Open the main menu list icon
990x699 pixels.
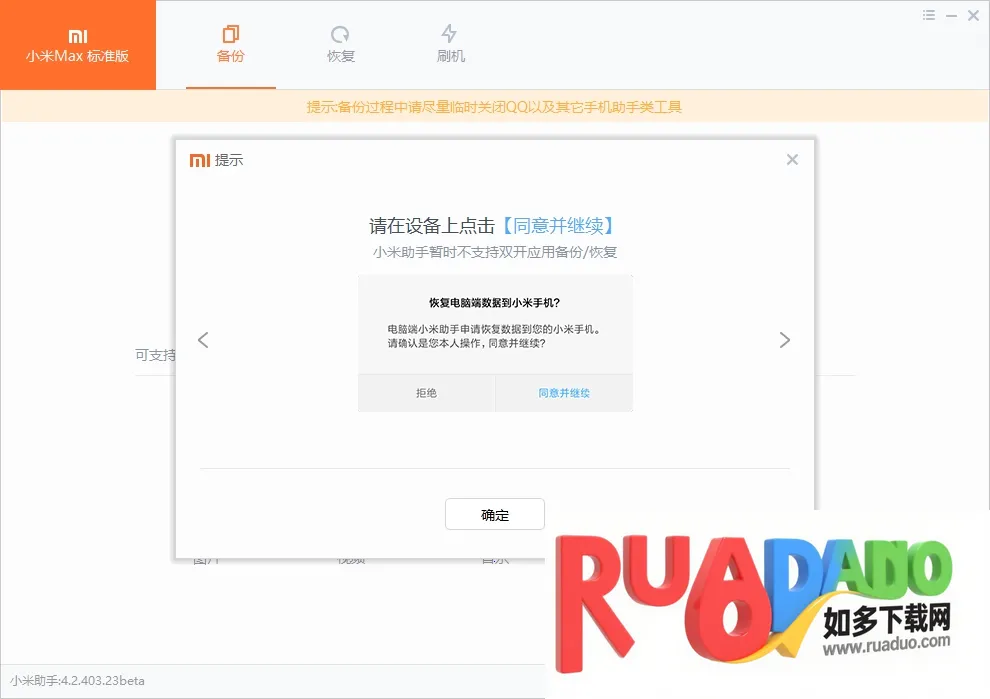pos(929,15)
